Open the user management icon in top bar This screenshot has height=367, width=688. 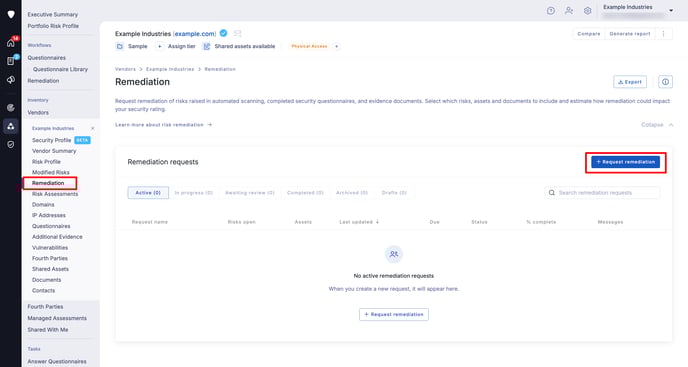coord(569,11)
